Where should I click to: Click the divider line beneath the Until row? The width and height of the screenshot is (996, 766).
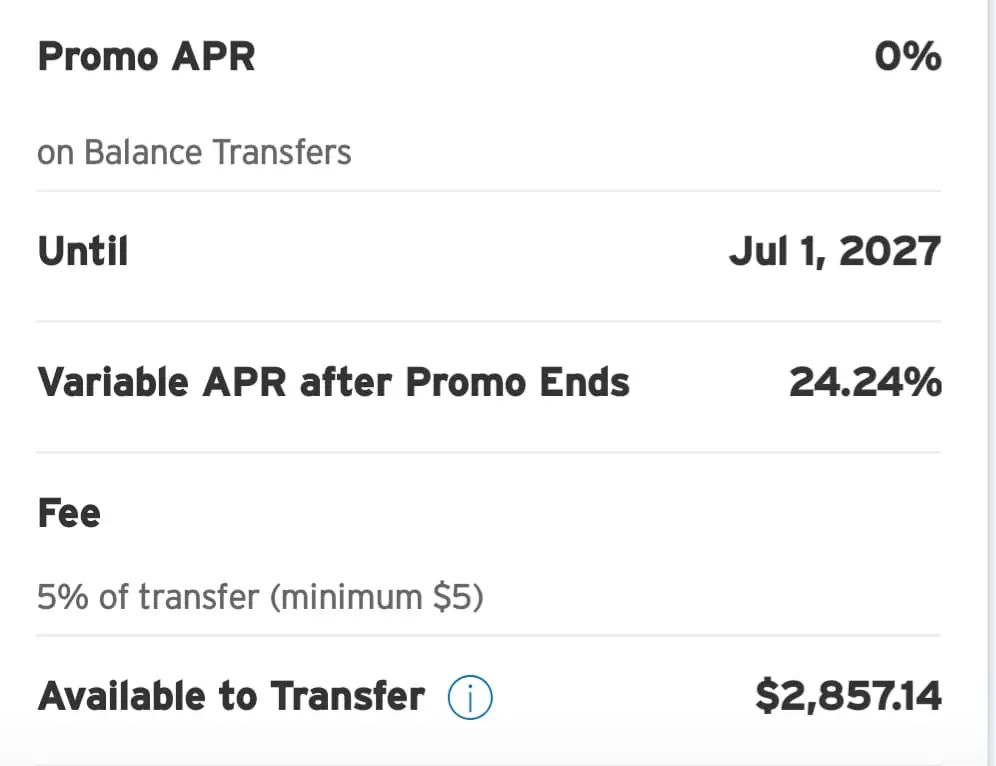[x=488, y=321]
